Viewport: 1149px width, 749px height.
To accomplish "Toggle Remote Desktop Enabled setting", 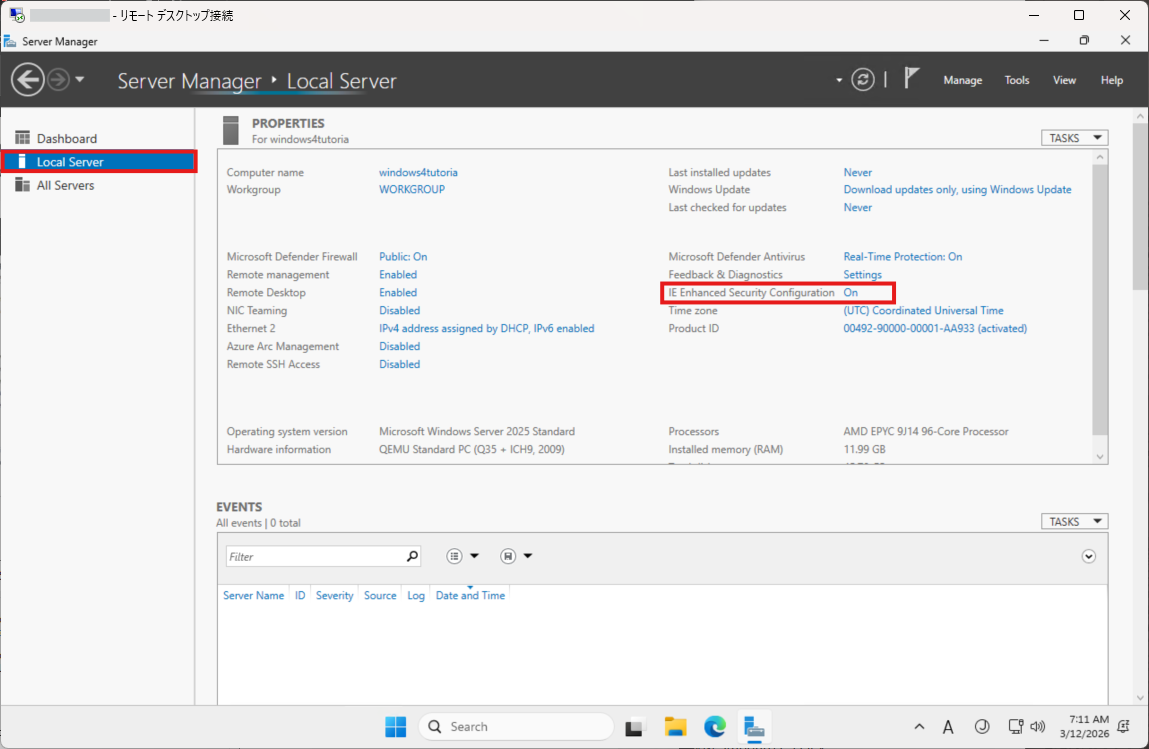I will tap(398, 292).
